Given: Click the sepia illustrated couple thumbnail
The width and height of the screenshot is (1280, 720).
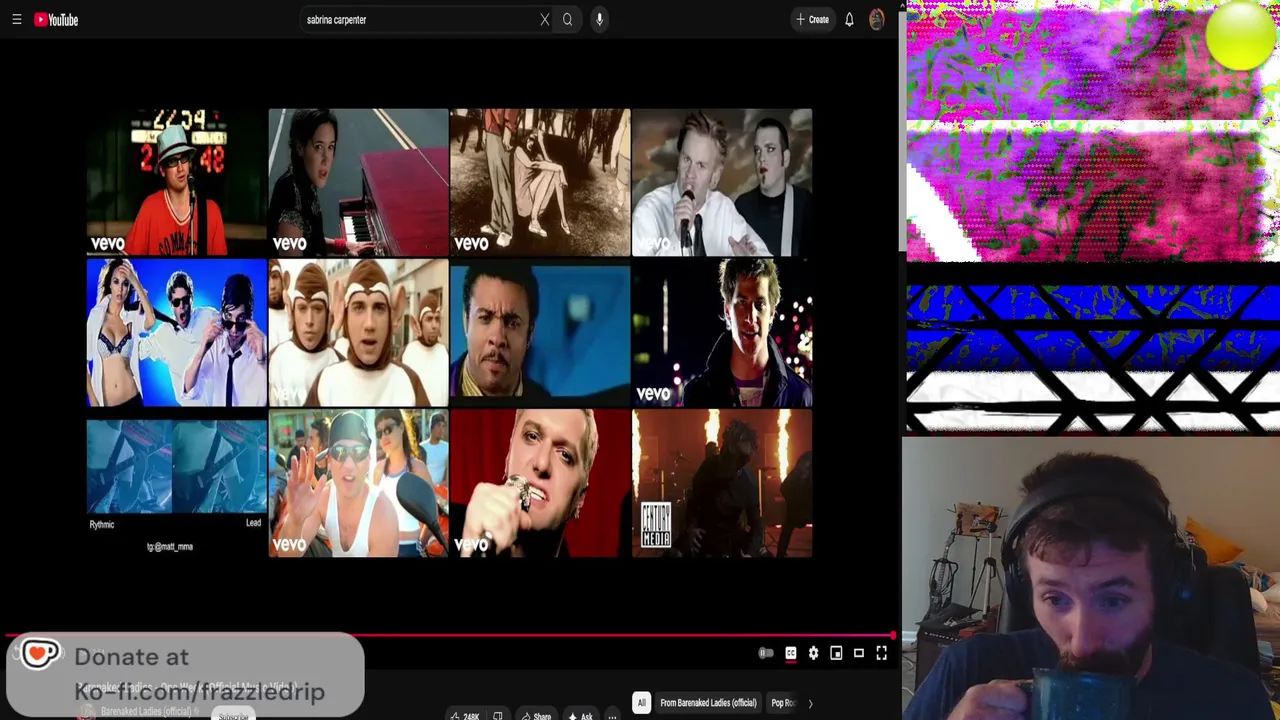Looking at the screenshot, I should click(x=540, y=182).
